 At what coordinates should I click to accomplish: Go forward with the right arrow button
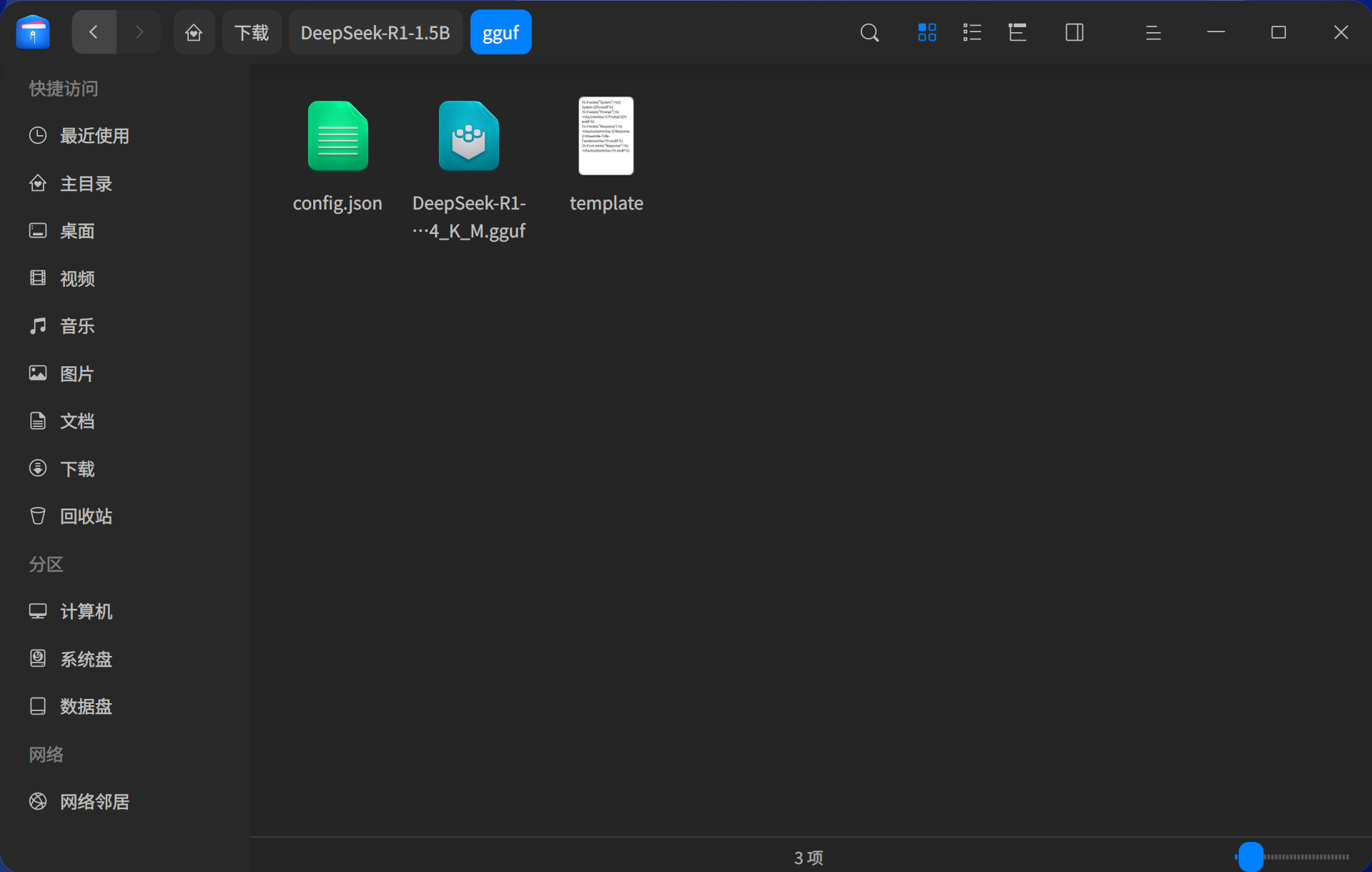pyautogui.click(x=139, y=32)
